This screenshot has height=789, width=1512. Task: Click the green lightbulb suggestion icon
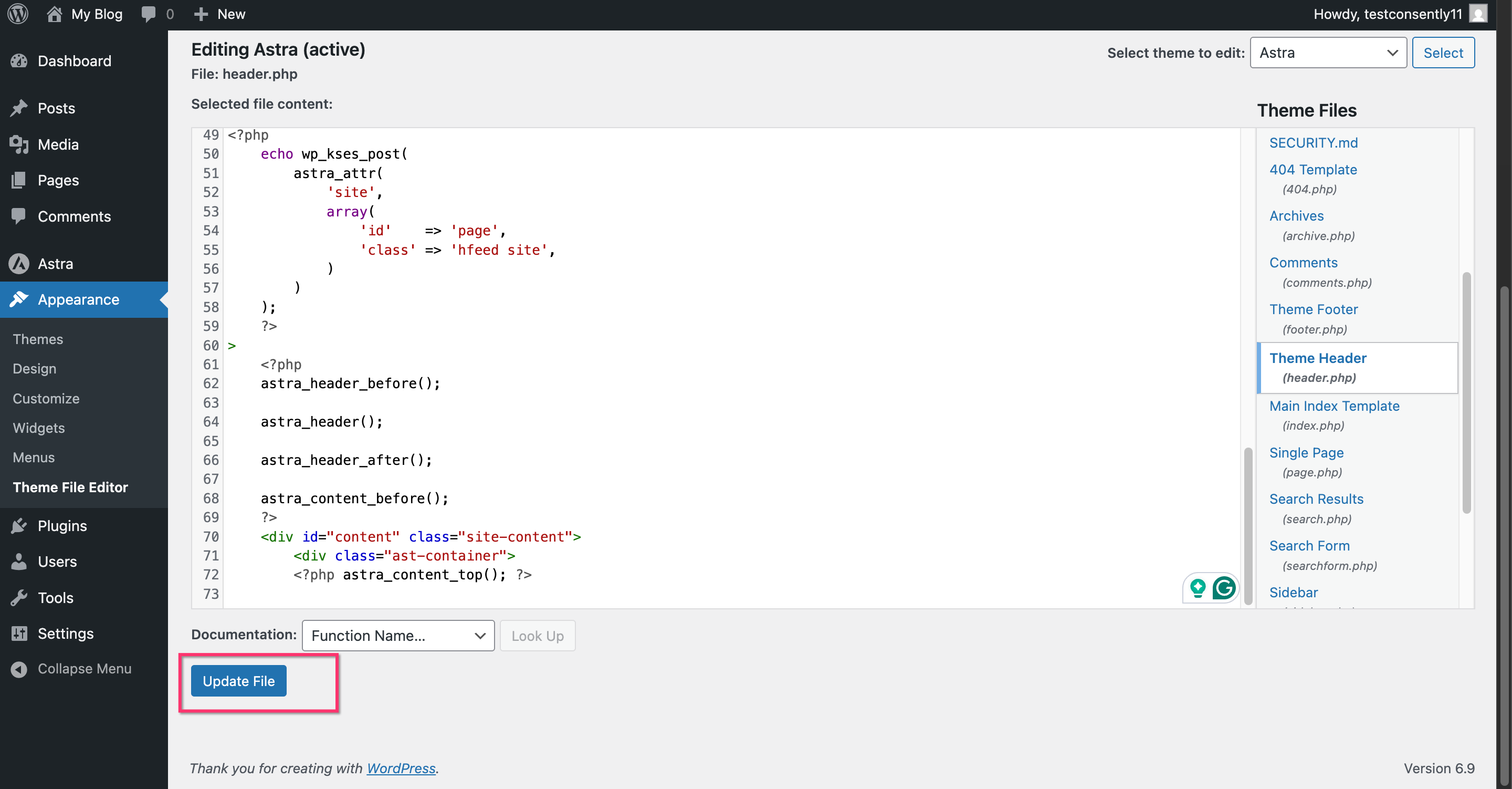pos(1198,587)
